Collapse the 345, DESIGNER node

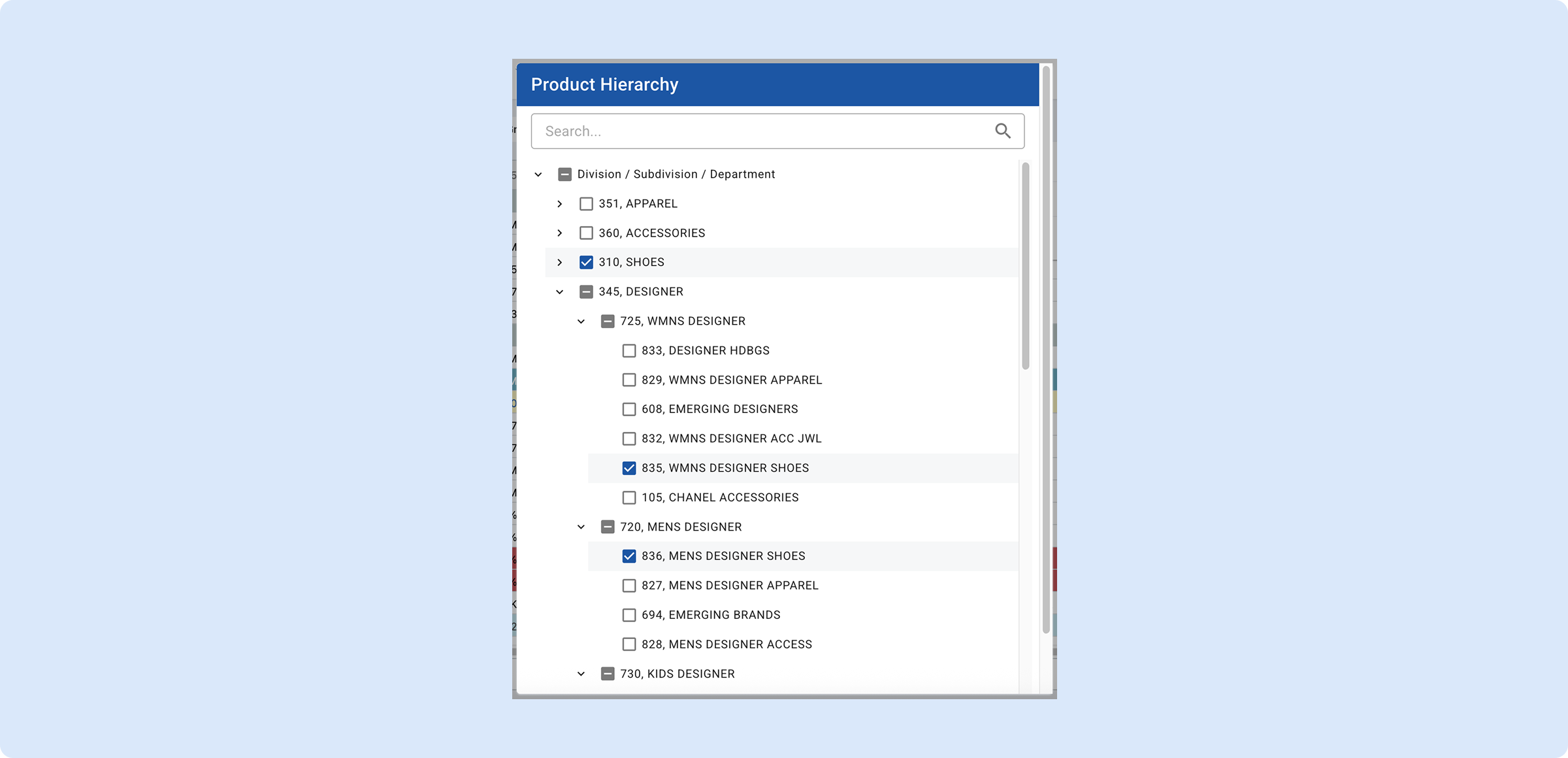pos(560,292)
